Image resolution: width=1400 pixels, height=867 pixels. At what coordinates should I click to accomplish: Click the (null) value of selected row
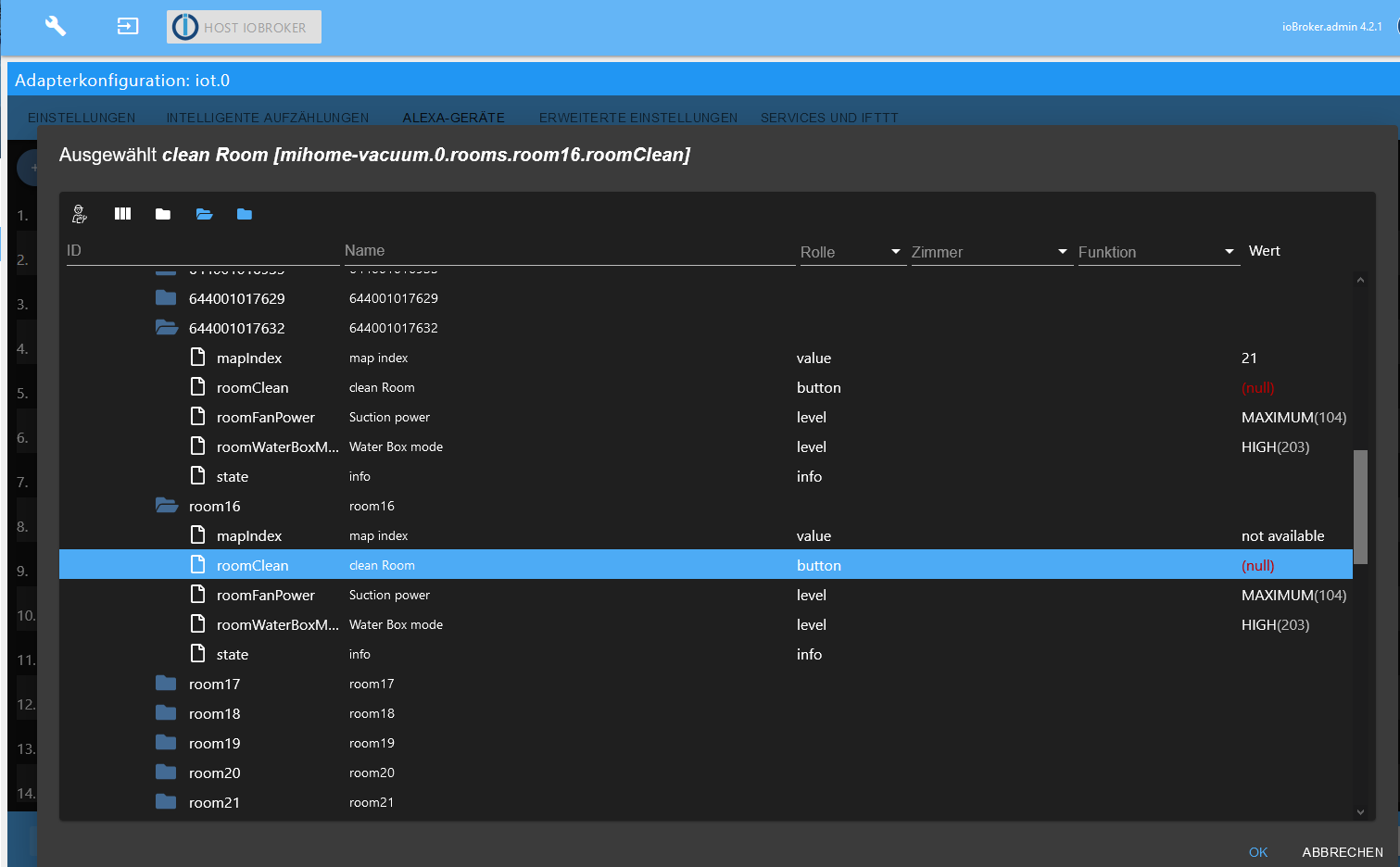coord(1257,565)
